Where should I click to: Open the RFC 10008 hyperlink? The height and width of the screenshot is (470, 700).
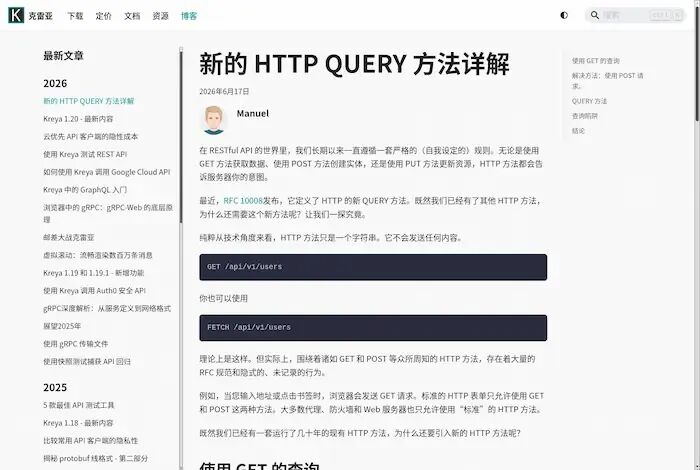pyautogui.click(x=243, y=201)
